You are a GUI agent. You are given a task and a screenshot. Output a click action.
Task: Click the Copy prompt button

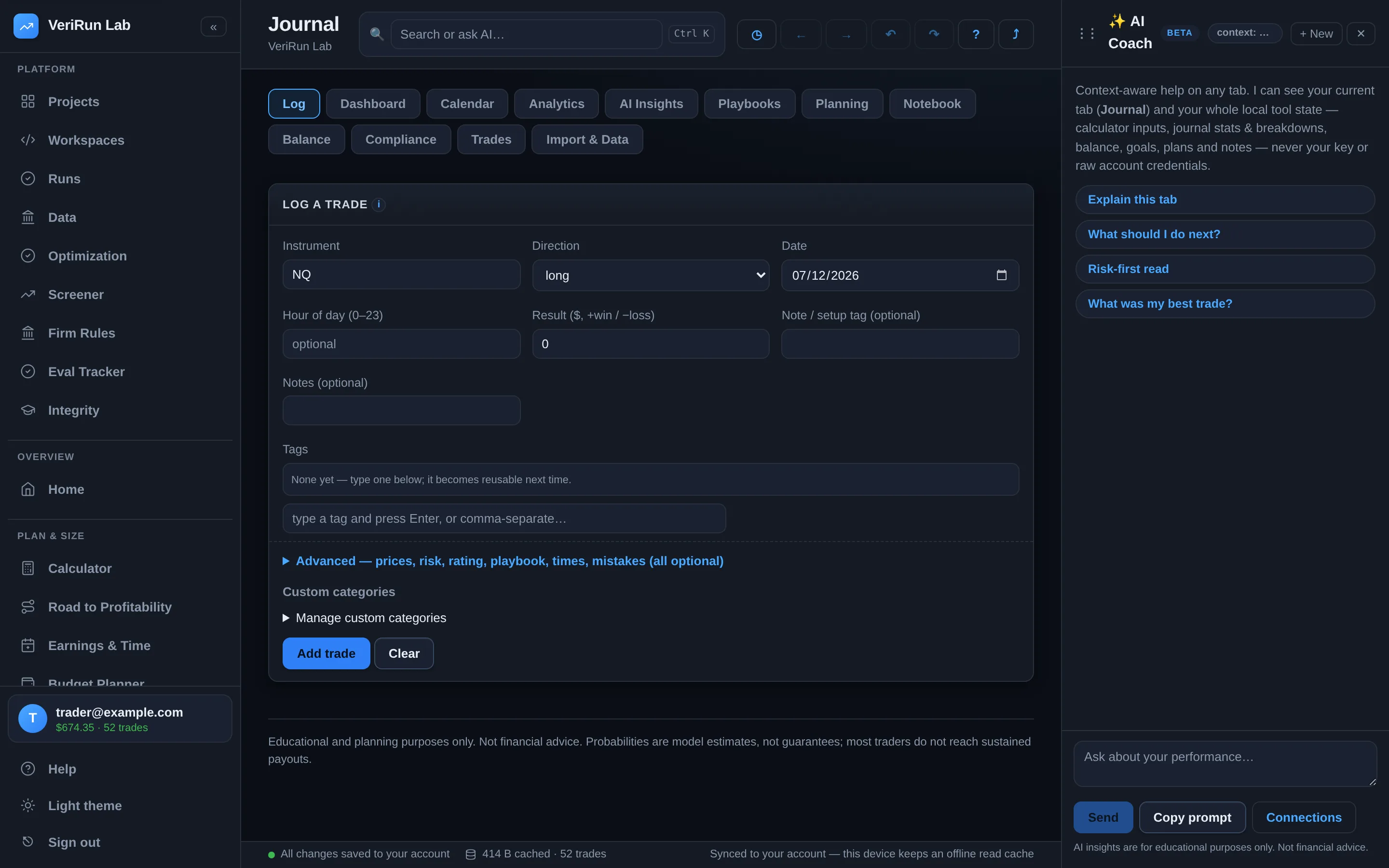coord(1192,817)
